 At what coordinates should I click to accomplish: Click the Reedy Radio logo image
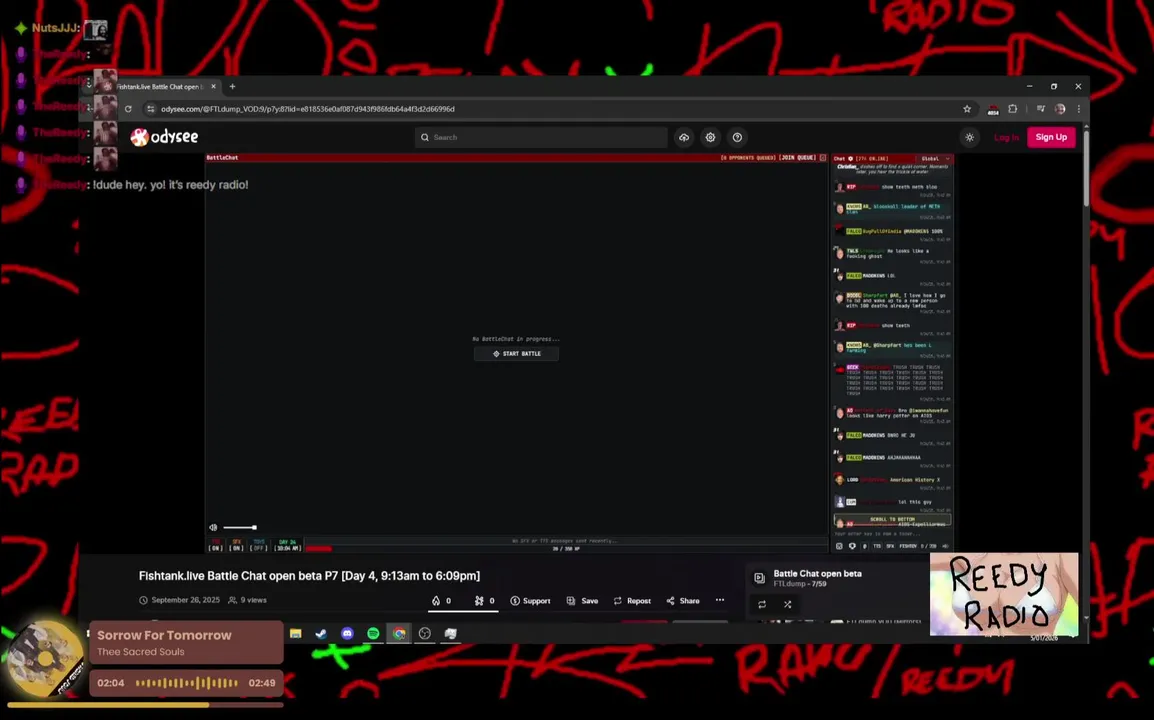1004,594
